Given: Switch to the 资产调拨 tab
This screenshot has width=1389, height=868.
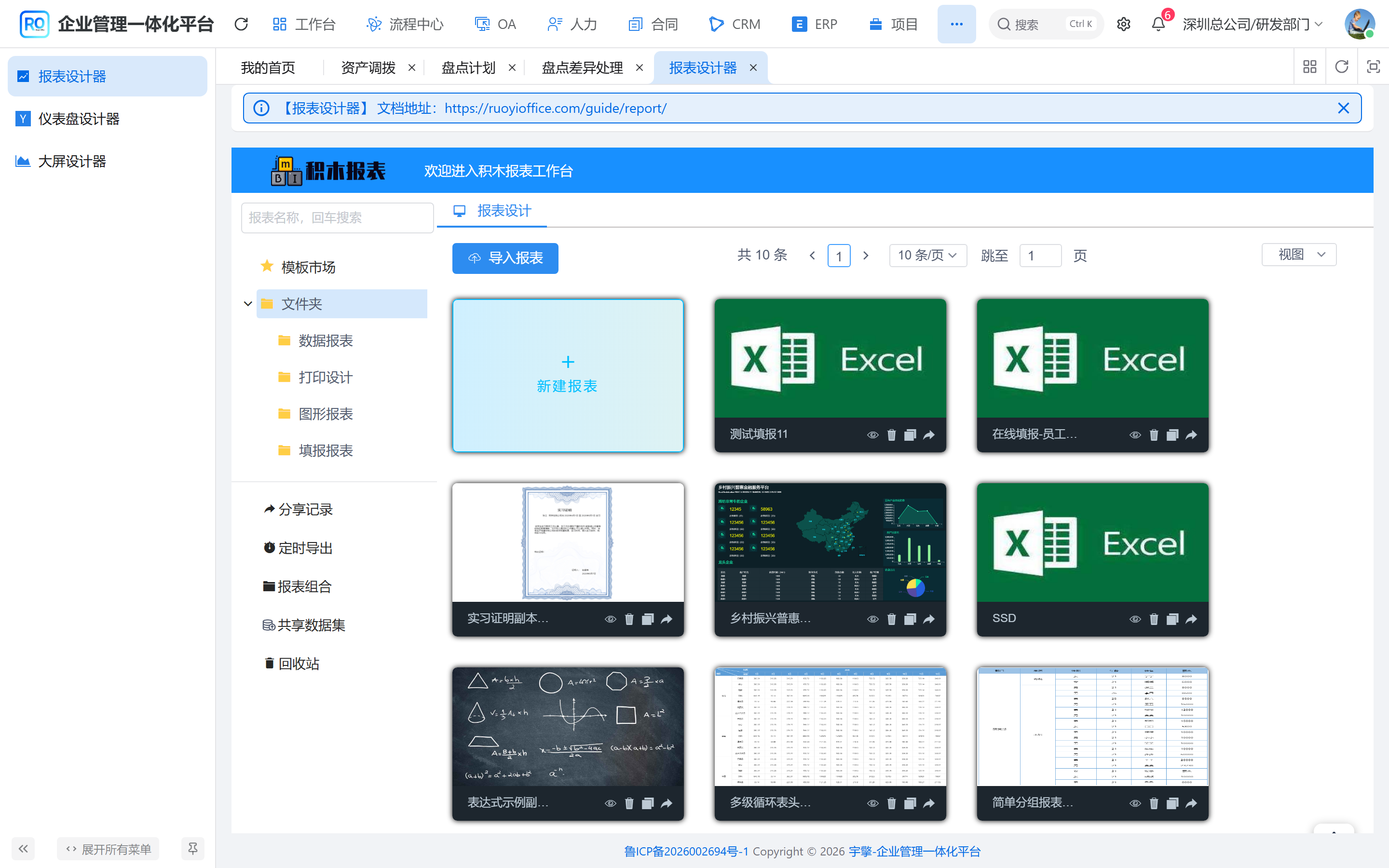Looking at the screenshot, I should [x=368, y=68].
